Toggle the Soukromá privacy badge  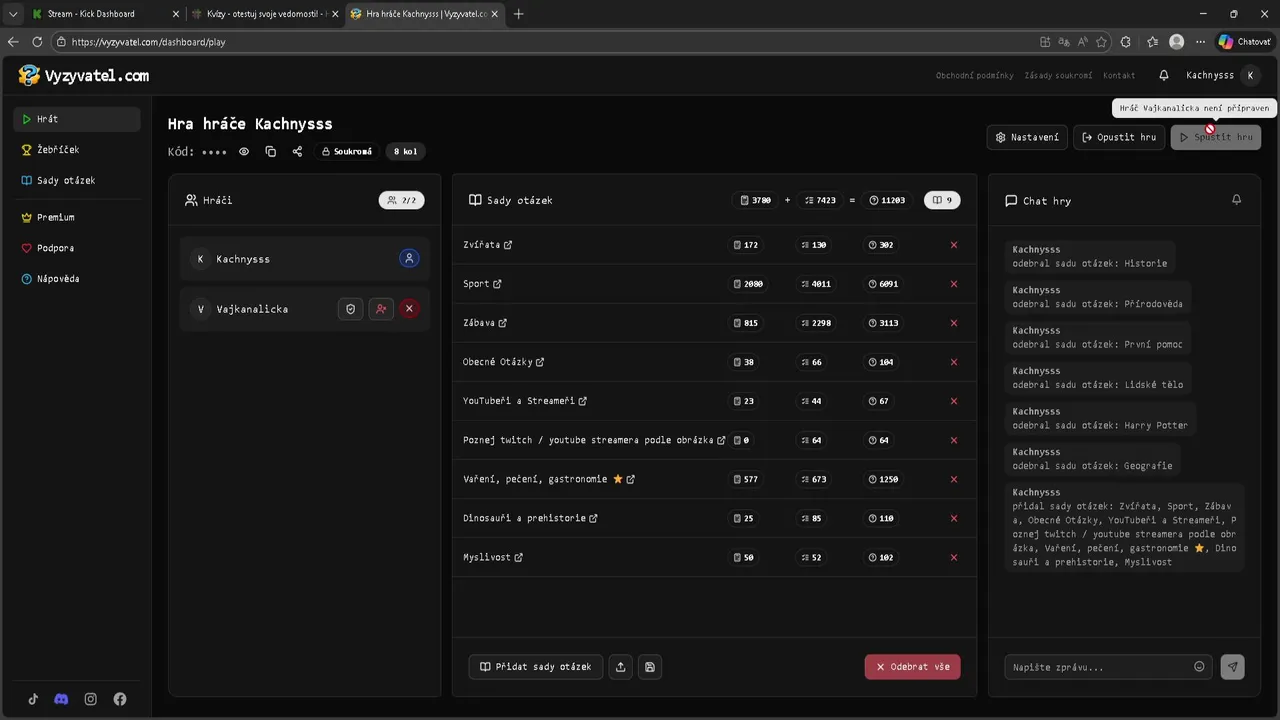[x=347, y=152]
